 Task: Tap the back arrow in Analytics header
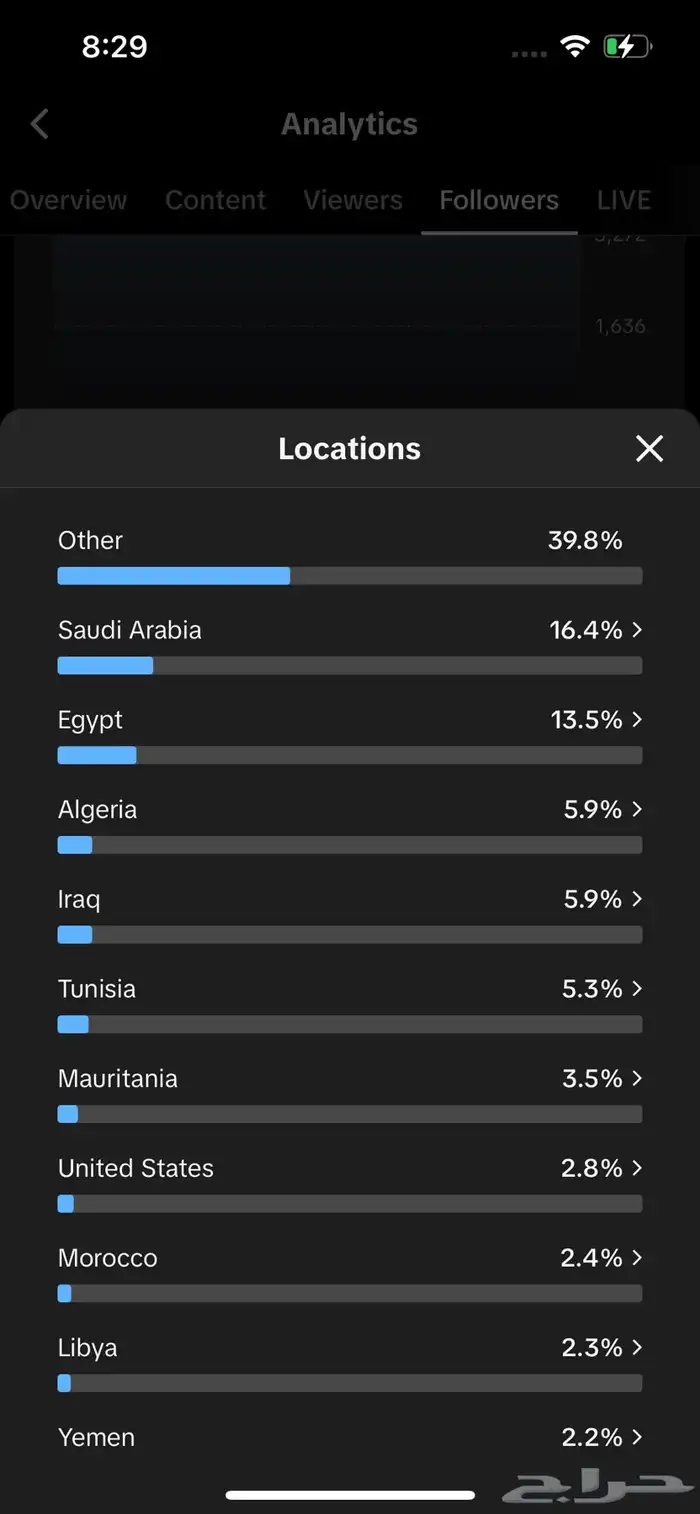click(x=40, y=125)
